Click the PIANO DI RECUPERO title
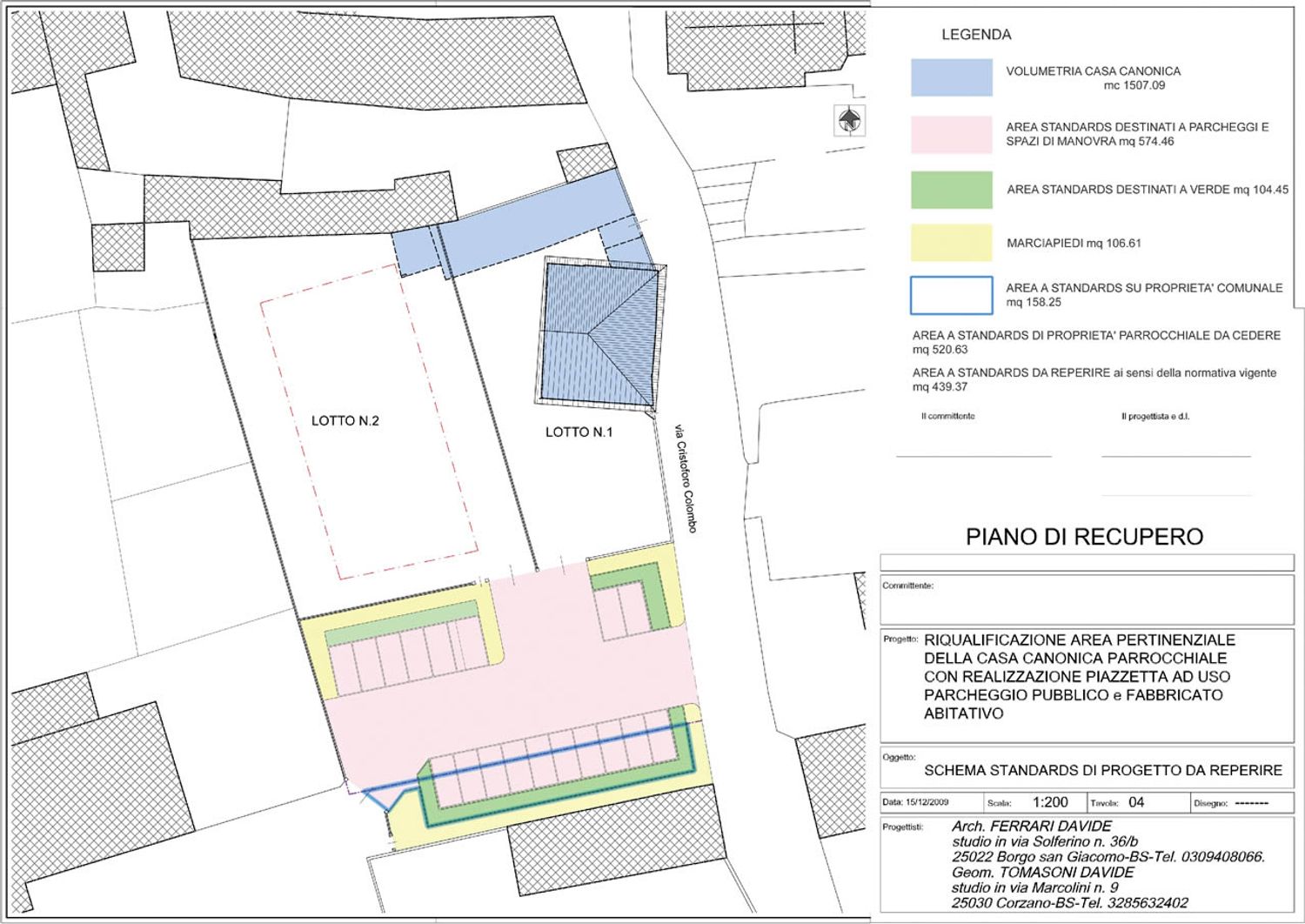This screenshot has width=1305, height=924. click(x=1084, y=537)
